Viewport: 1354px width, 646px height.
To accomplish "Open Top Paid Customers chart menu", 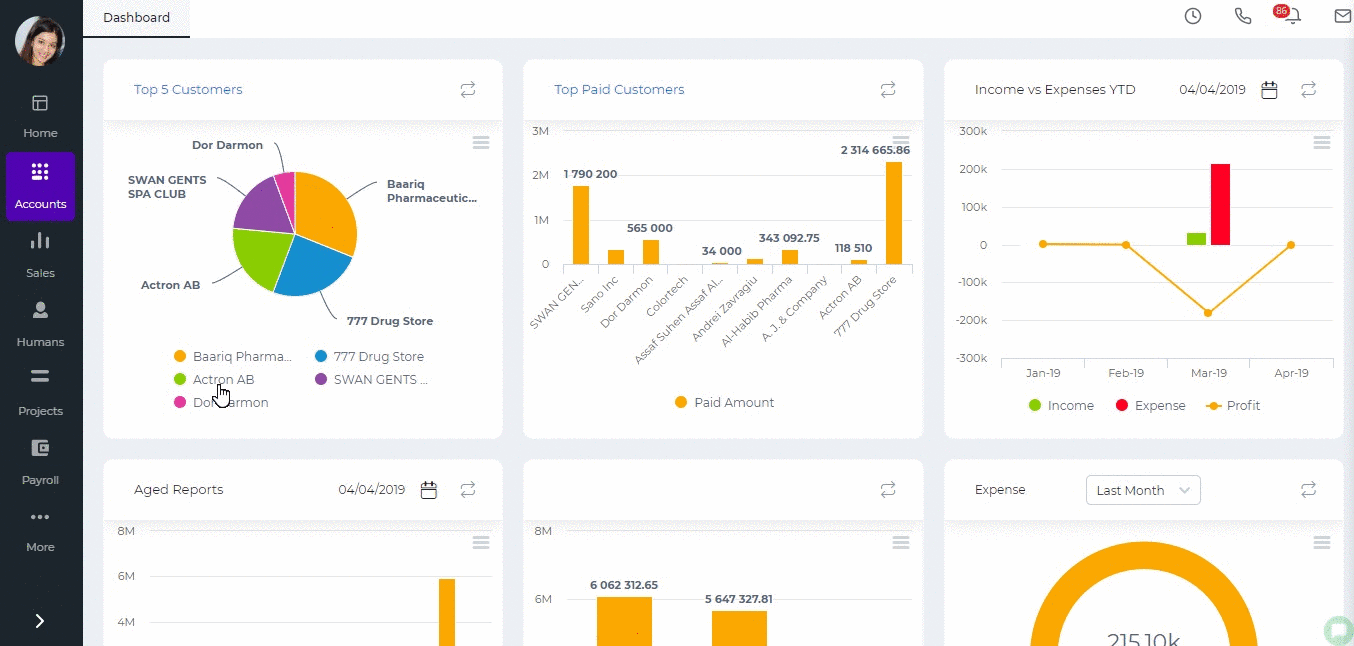I will click(x=901, y=143).
